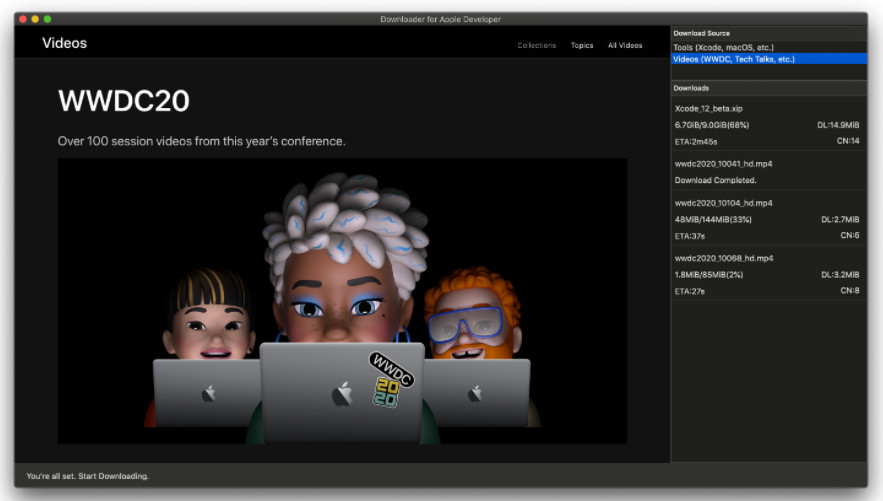
Task: Click the ETA:2m45s value
Action: [x=695, y=142]
